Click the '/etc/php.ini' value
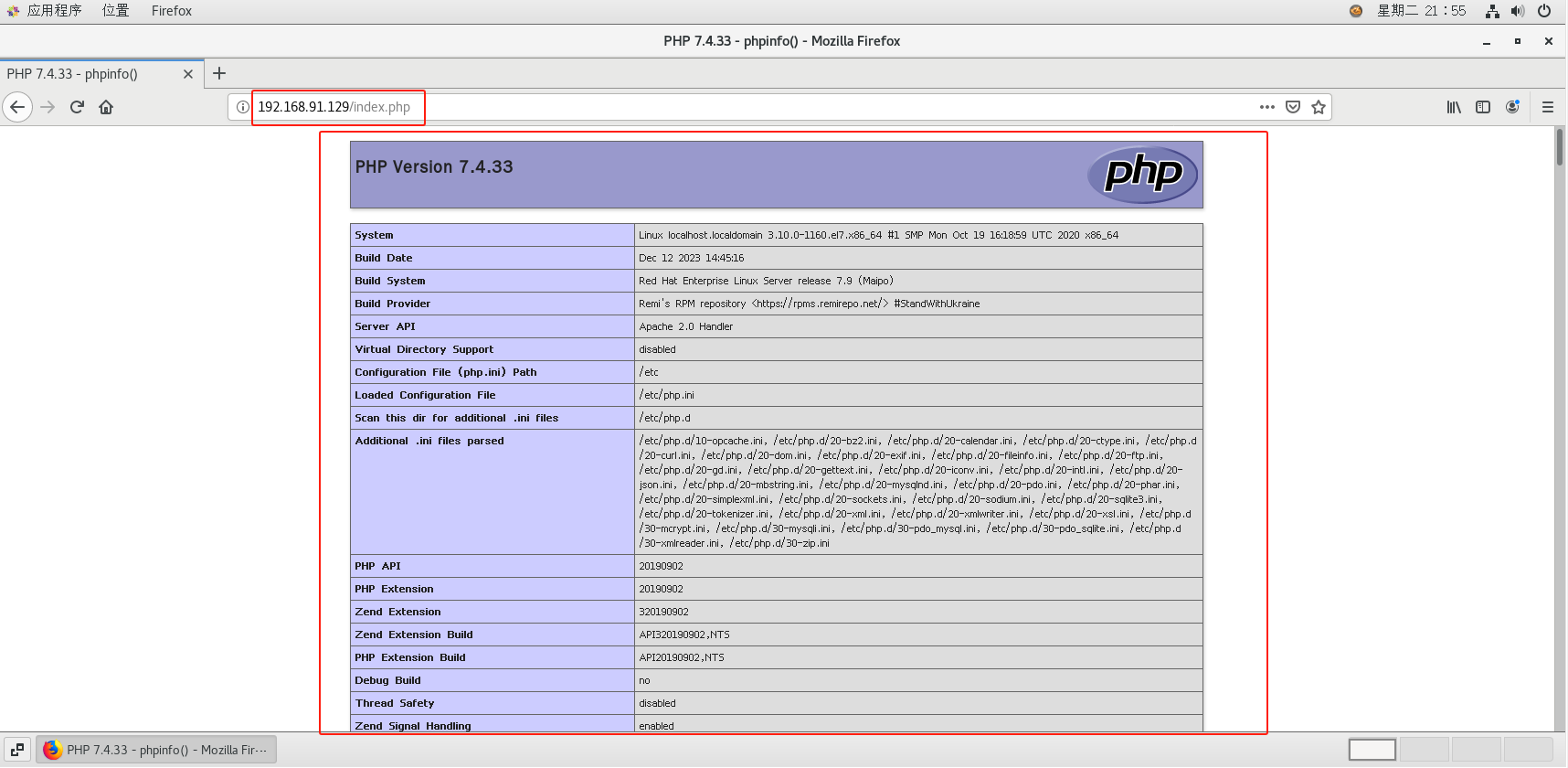Viewport: 1568px width, 768px height. [667, 395]
